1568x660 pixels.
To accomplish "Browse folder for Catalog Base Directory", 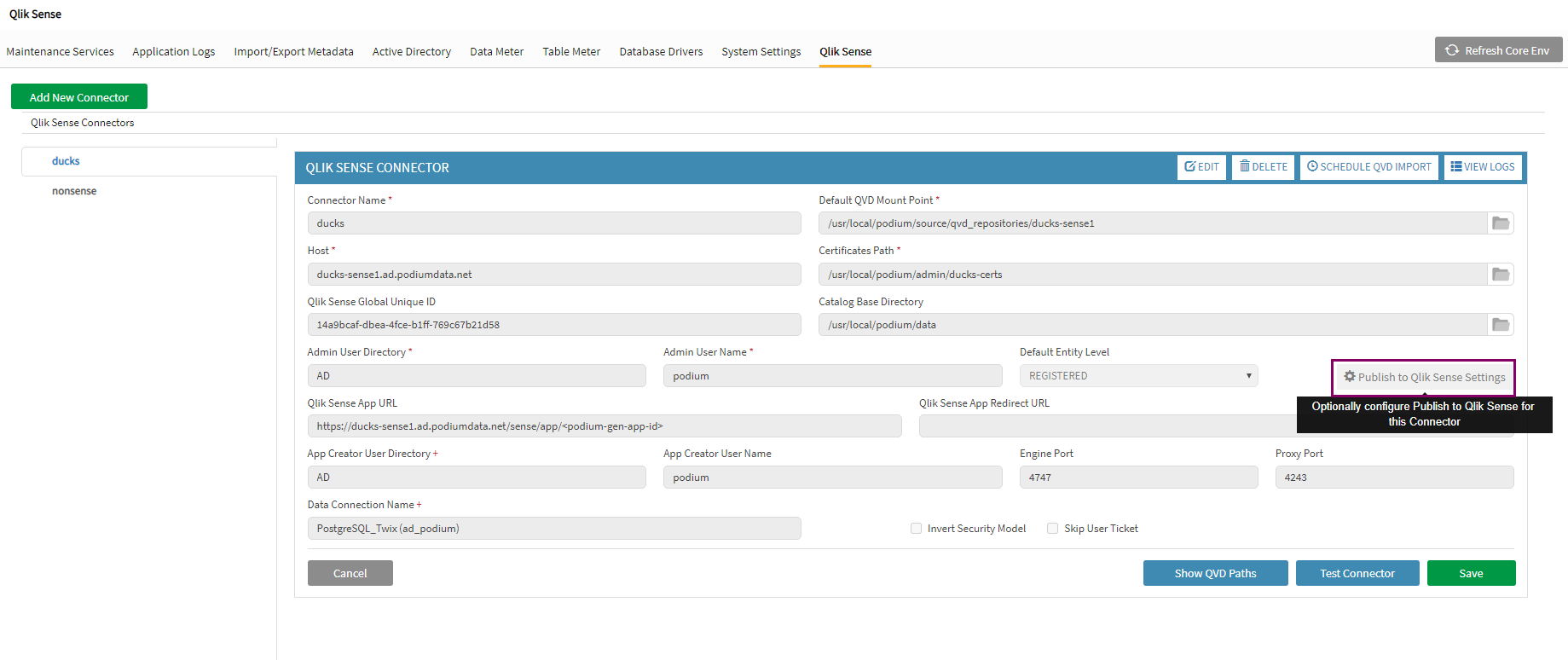I will tap(1501, 325).
